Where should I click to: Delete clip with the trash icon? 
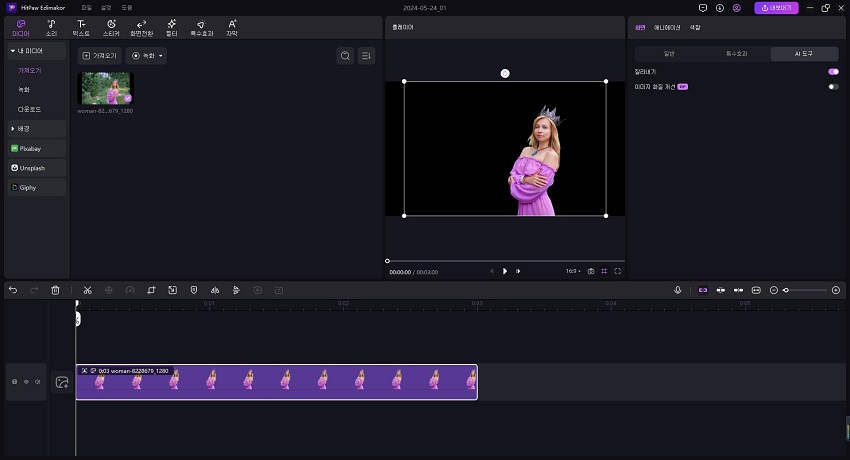coord(55,290)
